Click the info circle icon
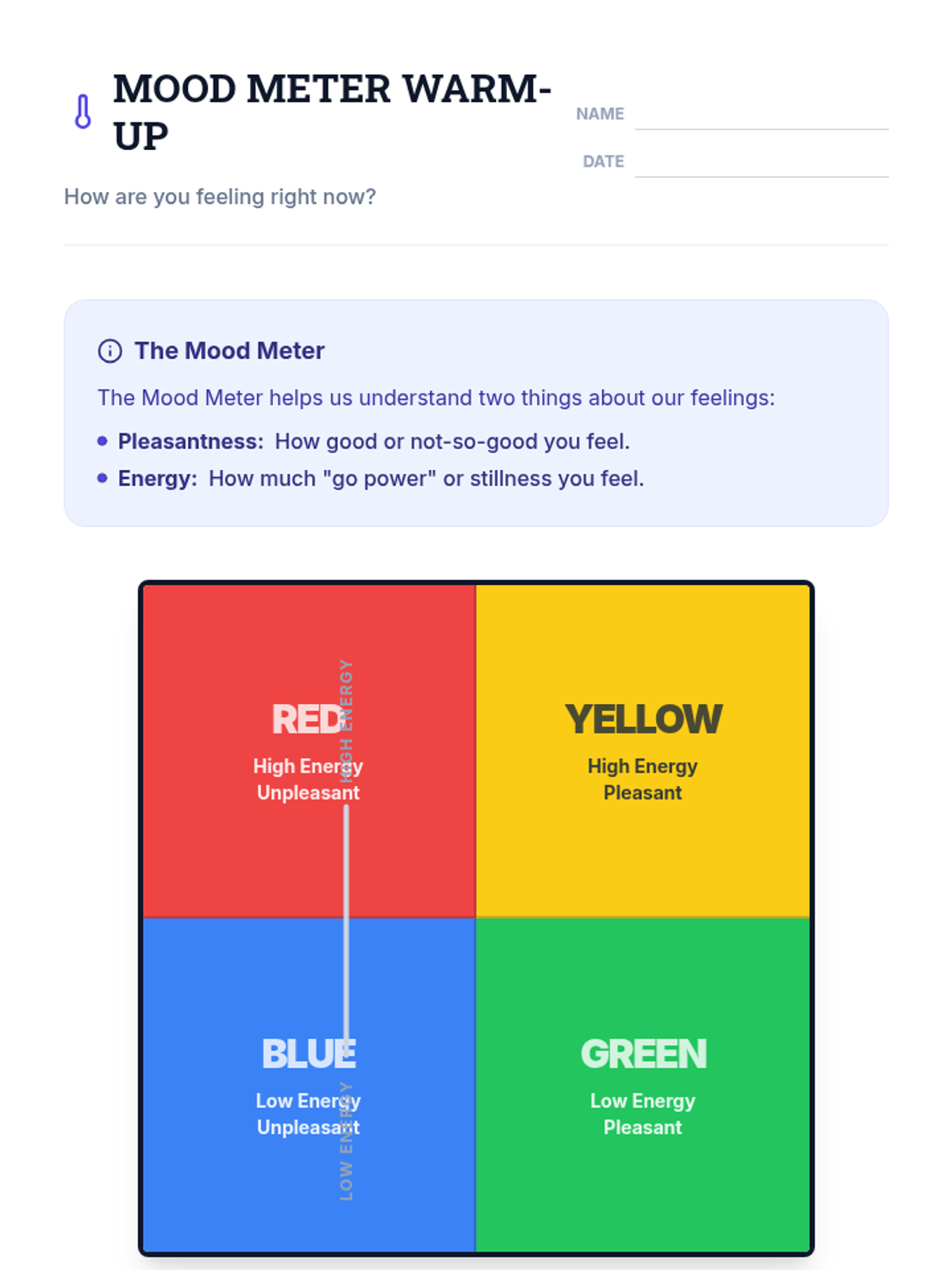This screenshot has height=1270, width=952. tap(109, 351)
